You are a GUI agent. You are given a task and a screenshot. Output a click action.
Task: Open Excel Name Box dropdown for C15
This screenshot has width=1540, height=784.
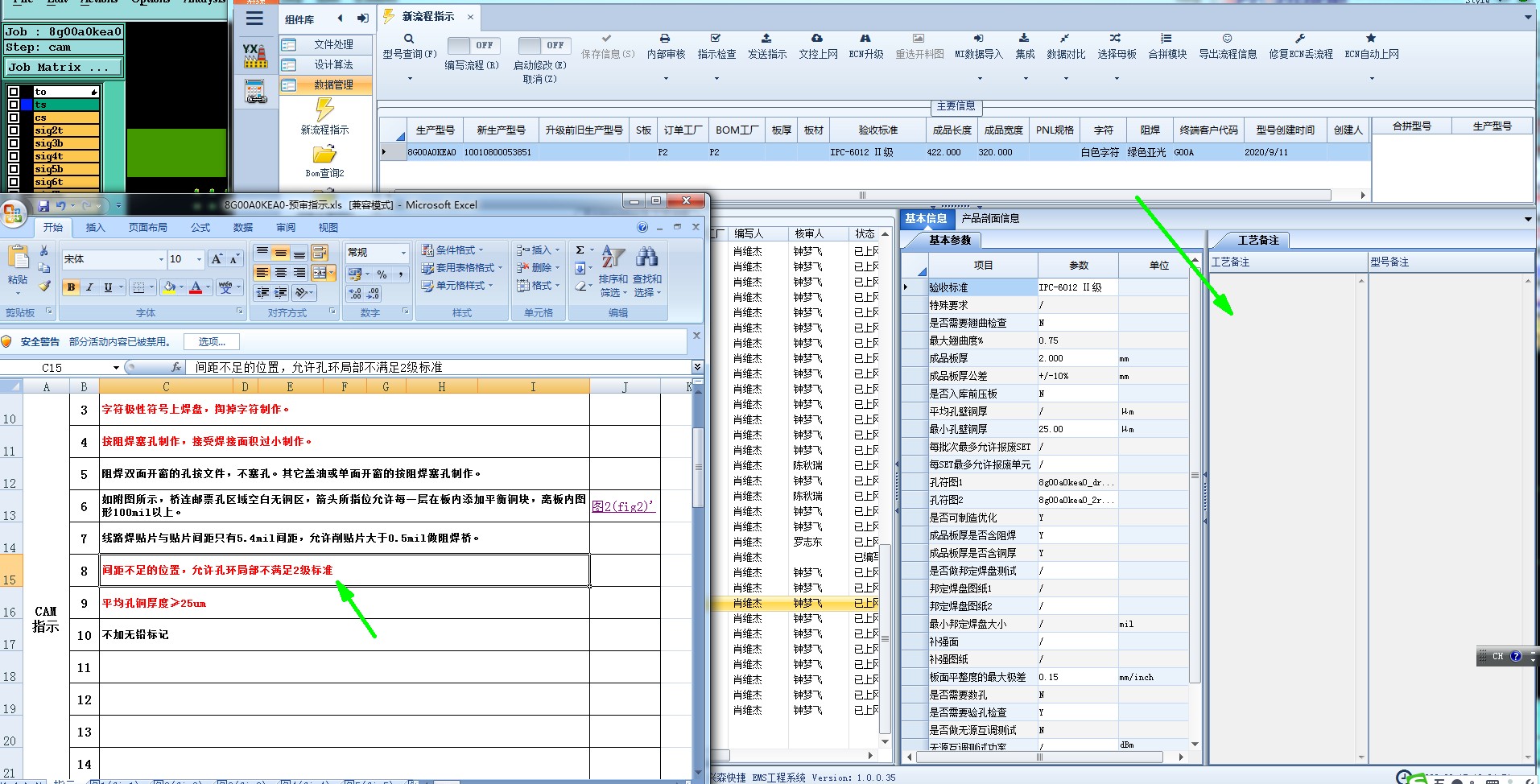(x=116, y=368)
